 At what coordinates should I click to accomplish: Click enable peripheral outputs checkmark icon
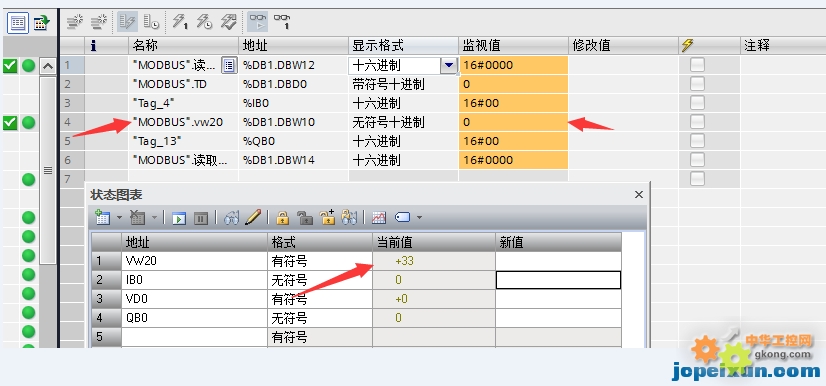tap(229, 22)
